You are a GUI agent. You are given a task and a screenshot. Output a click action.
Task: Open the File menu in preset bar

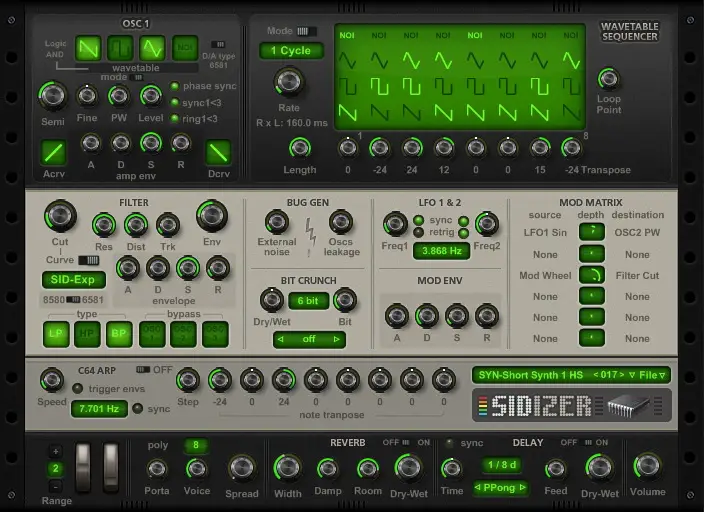652,375
